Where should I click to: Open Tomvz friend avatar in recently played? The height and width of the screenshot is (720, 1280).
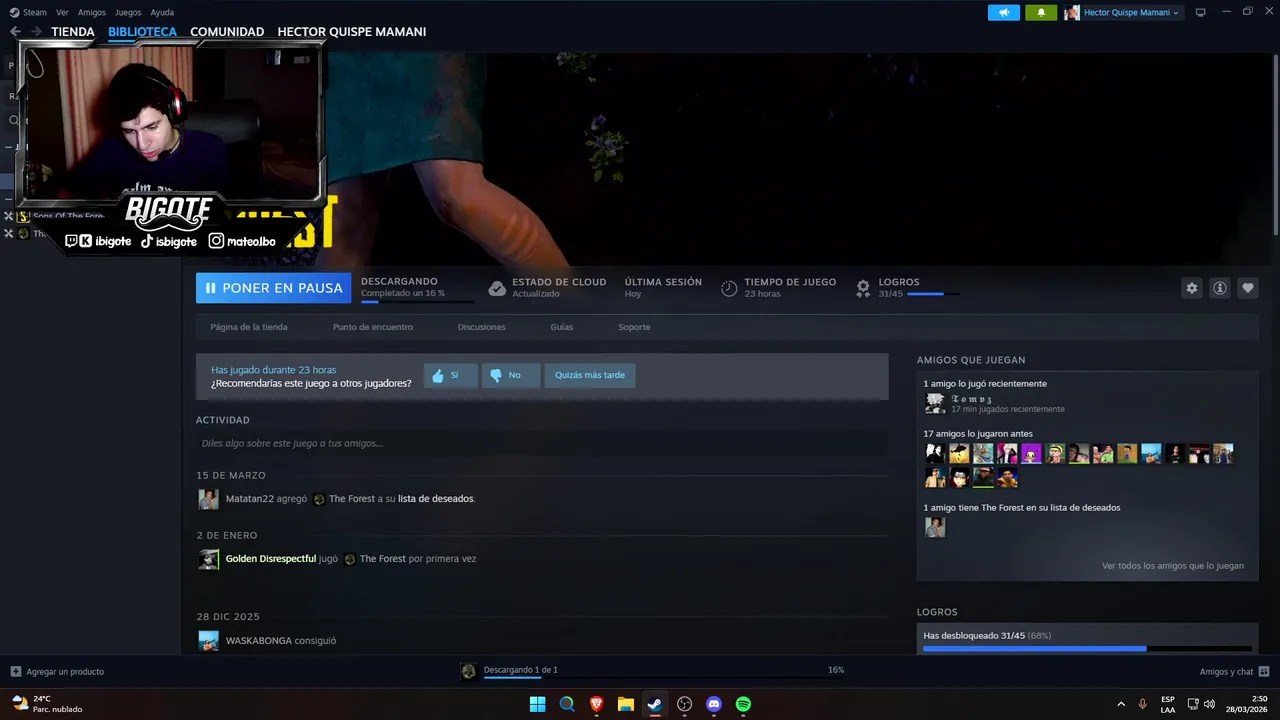[935, 403]
